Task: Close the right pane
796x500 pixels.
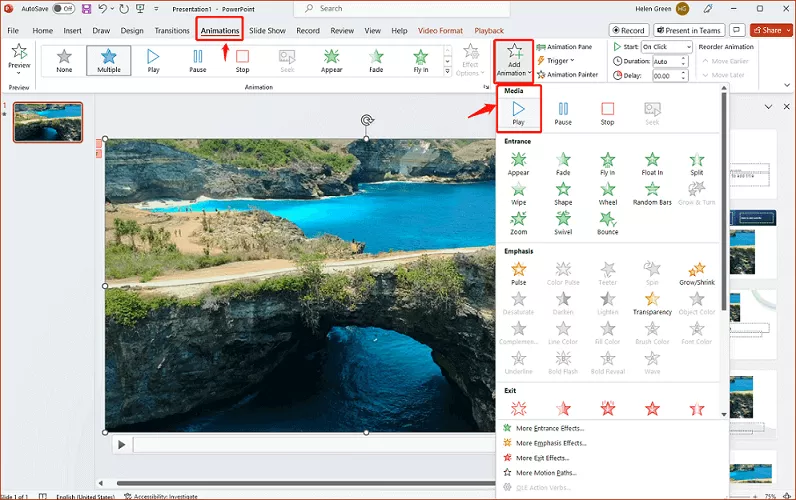Action: pos(786,107)
